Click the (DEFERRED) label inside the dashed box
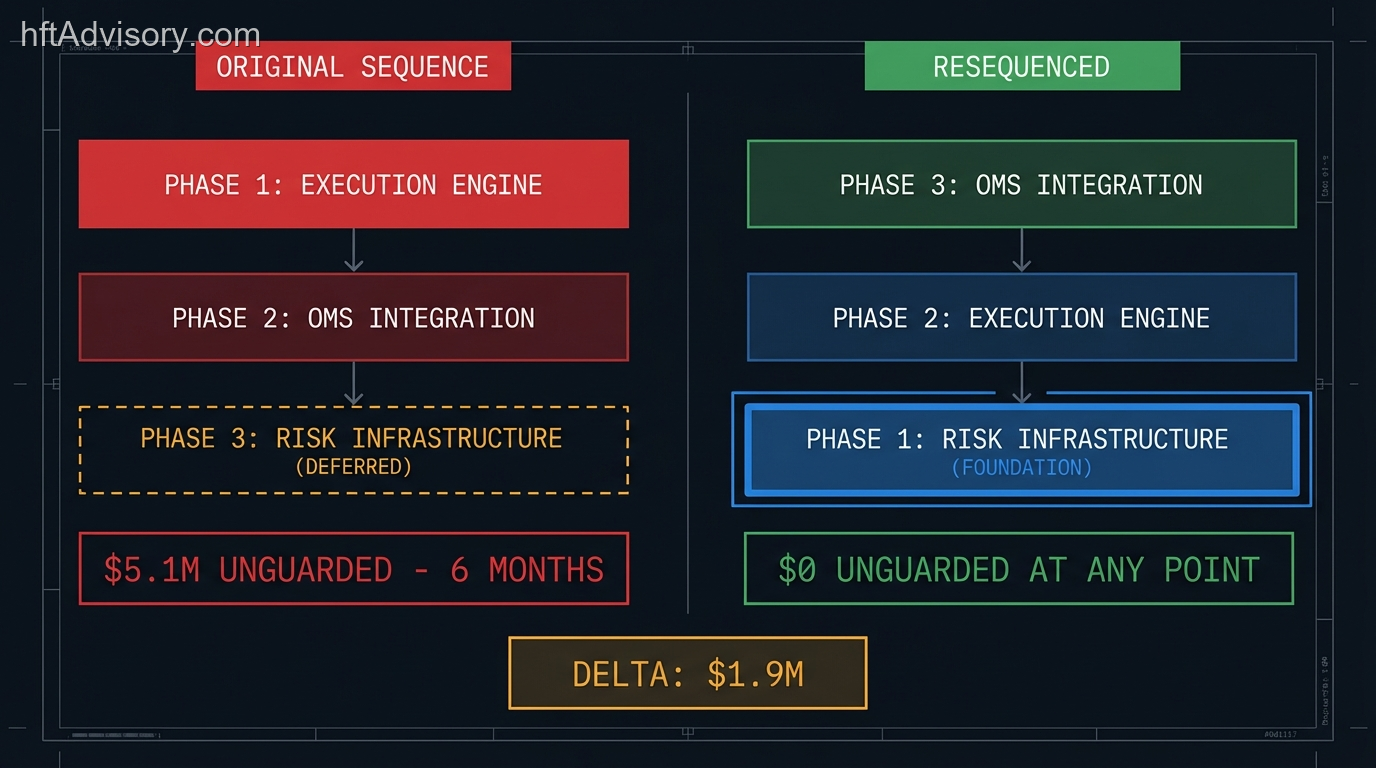This screenshot has height=768, width=1376. (353, 468)
